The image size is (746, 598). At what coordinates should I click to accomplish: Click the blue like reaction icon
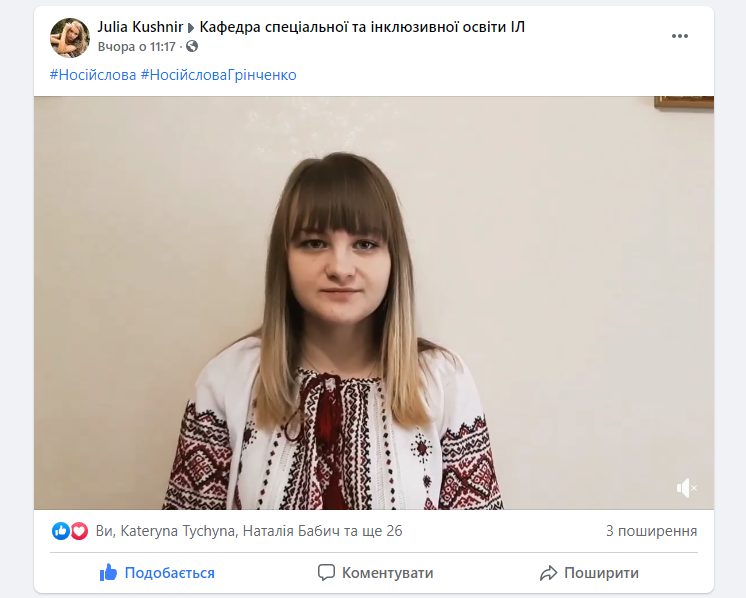coord(60,531)
